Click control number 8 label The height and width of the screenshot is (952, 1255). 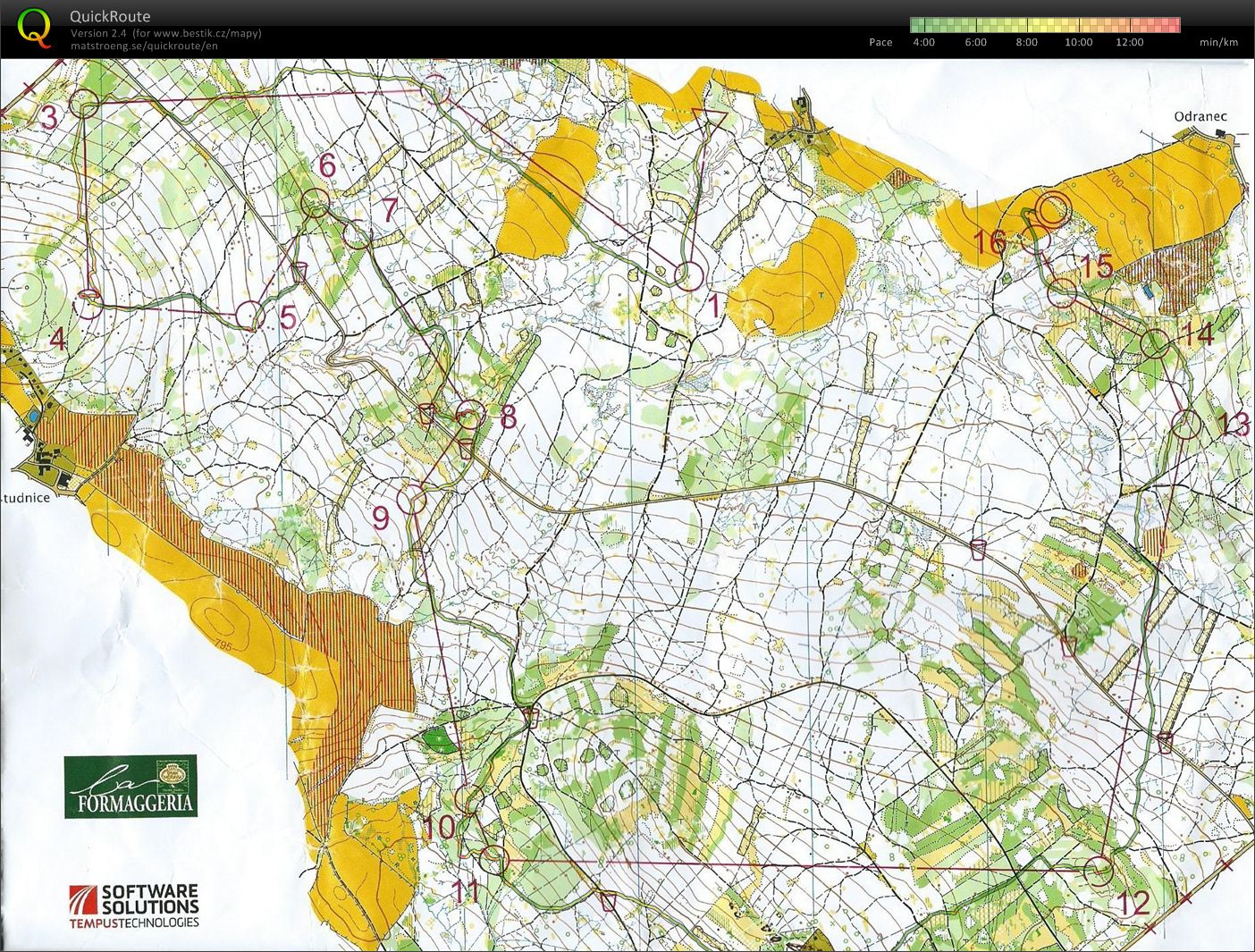(508, 416)
